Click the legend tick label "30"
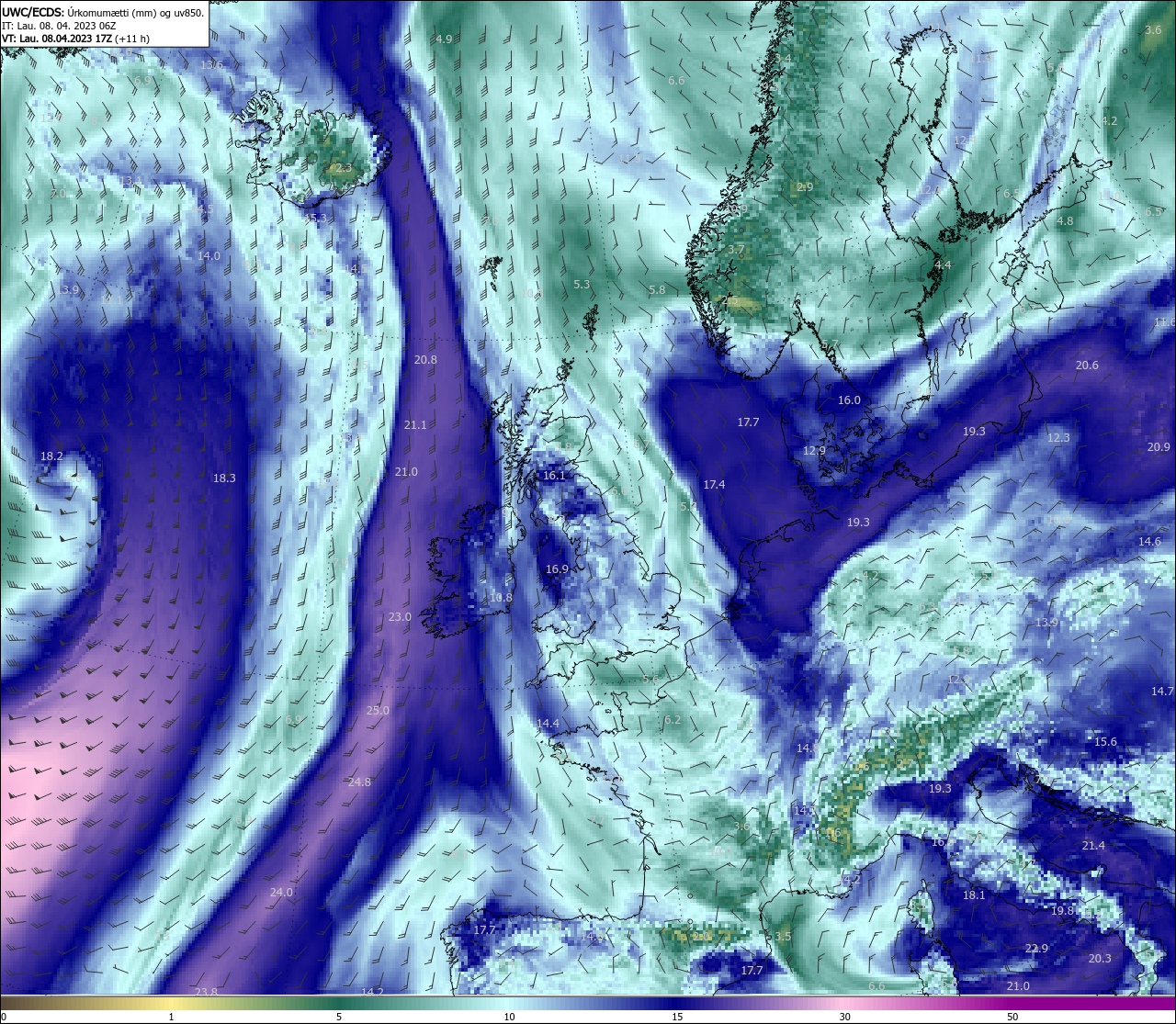This screenshot has width=1176, height=1024. tap(844, 1017)
